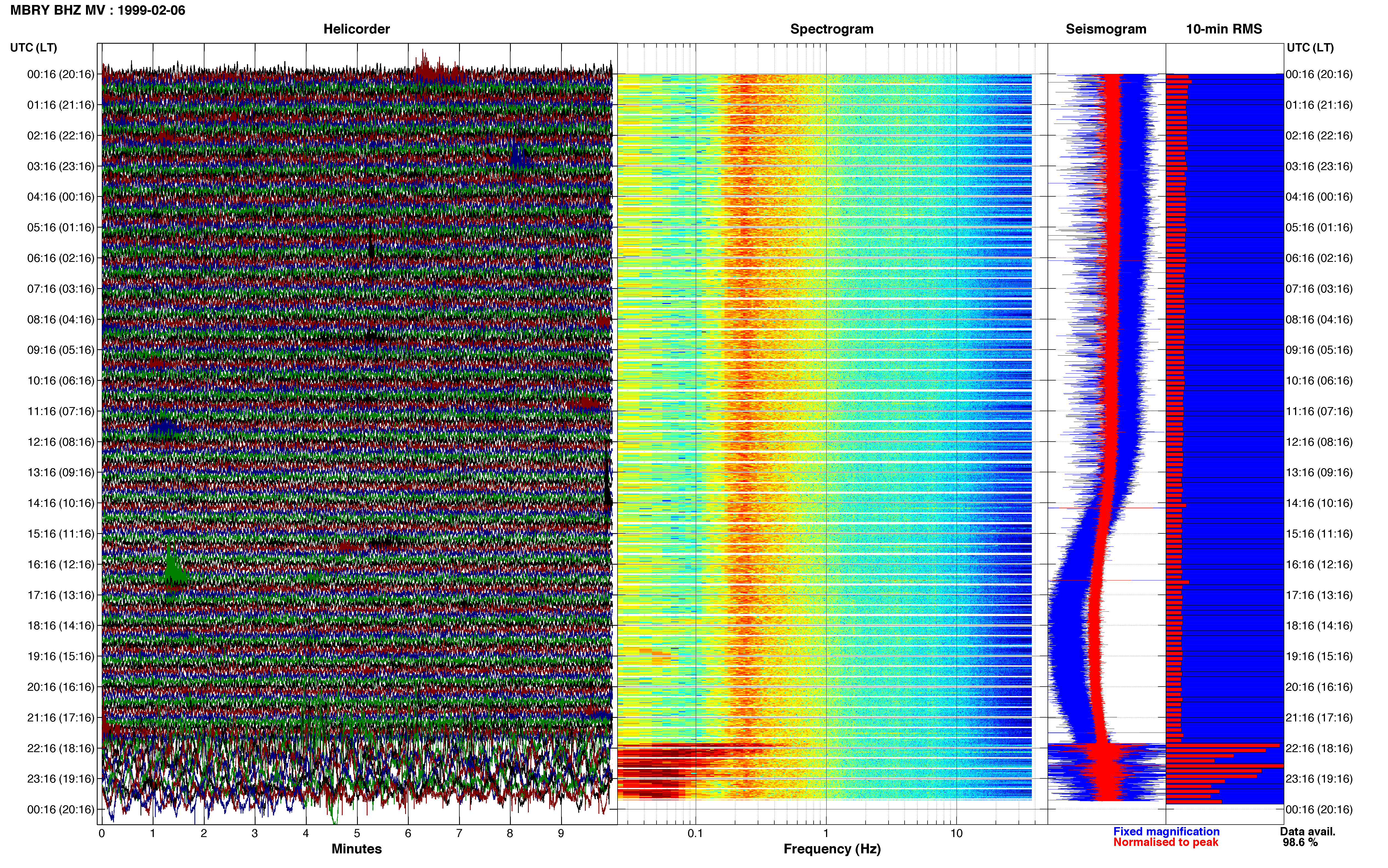This screenshot has width=1388, height=868.
Task: Click left time label '13:16 (09:16)'
Action: pyautogui.click(x=61, y=473)
